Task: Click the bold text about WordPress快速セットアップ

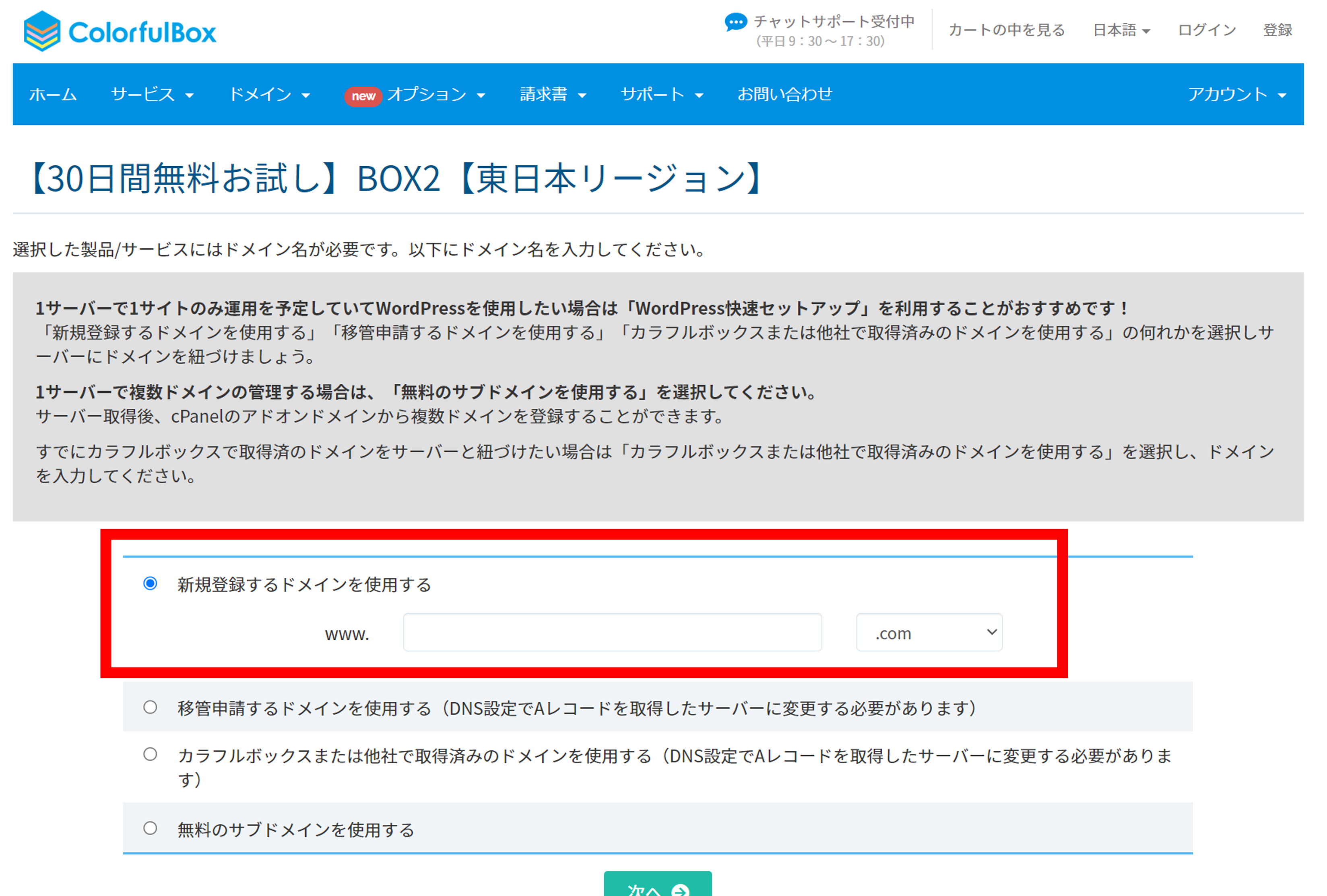Action: point(581,308)
